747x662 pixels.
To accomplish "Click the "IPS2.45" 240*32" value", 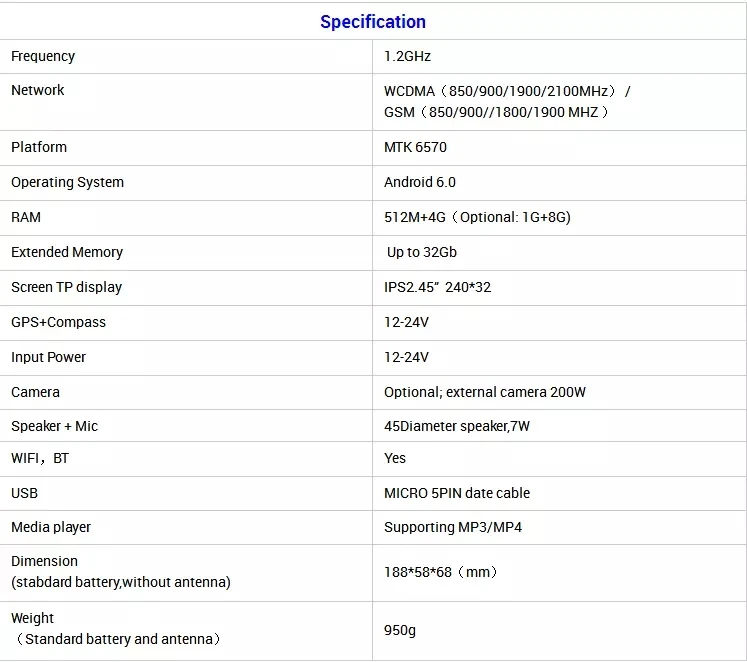I will tap(437, 287).
